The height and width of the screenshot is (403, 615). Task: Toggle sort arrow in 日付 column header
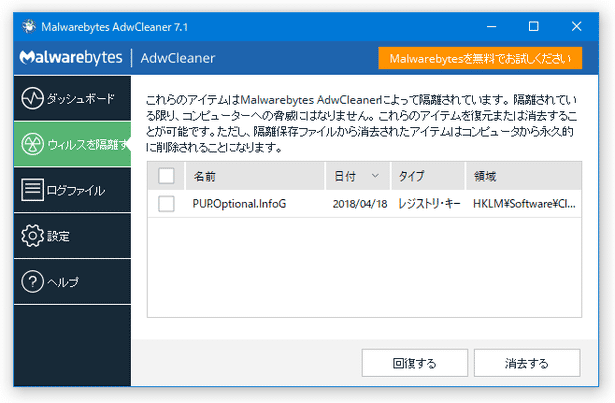coord(375,176)
